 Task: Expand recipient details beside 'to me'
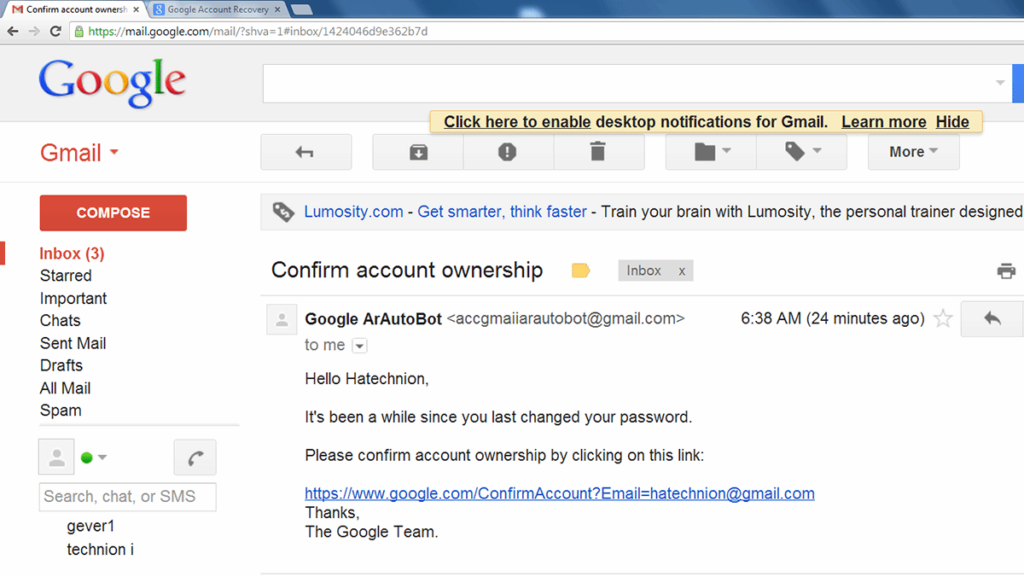pyautogui.click(x=358, y=345)
